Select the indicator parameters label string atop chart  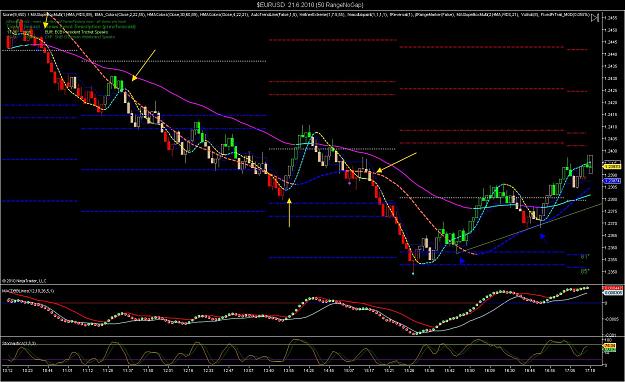[296, 14]
